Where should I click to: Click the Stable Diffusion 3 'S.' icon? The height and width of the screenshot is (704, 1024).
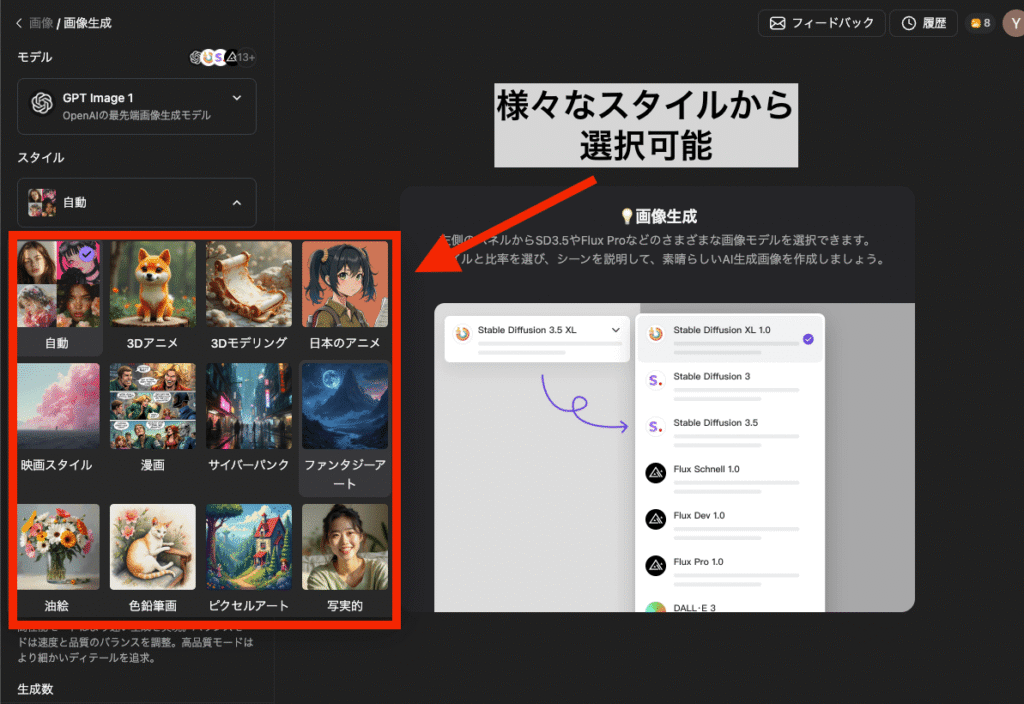coord(655,380)
